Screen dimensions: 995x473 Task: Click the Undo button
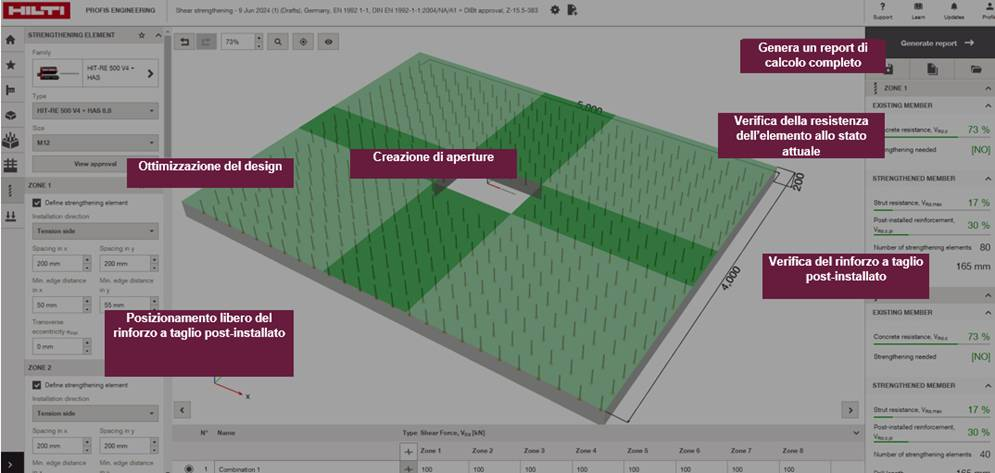185,42
